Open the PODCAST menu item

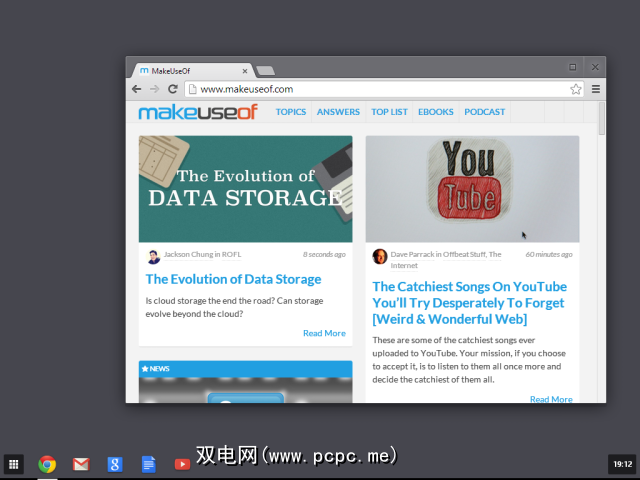[x=484, y=112]
